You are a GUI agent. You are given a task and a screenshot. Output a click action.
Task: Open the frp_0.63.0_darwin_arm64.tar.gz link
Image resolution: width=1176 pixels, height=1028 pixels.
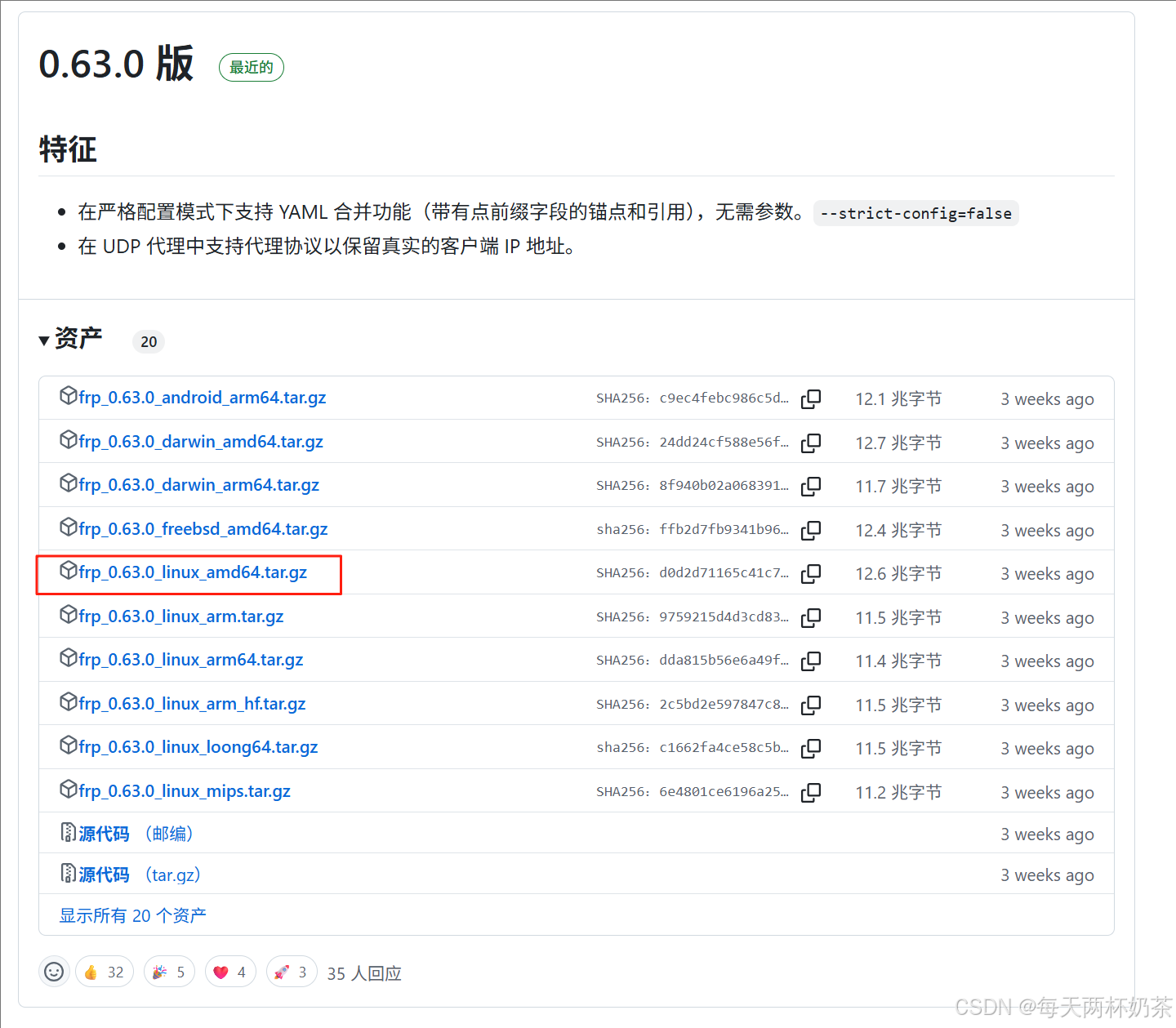[198, 484]
